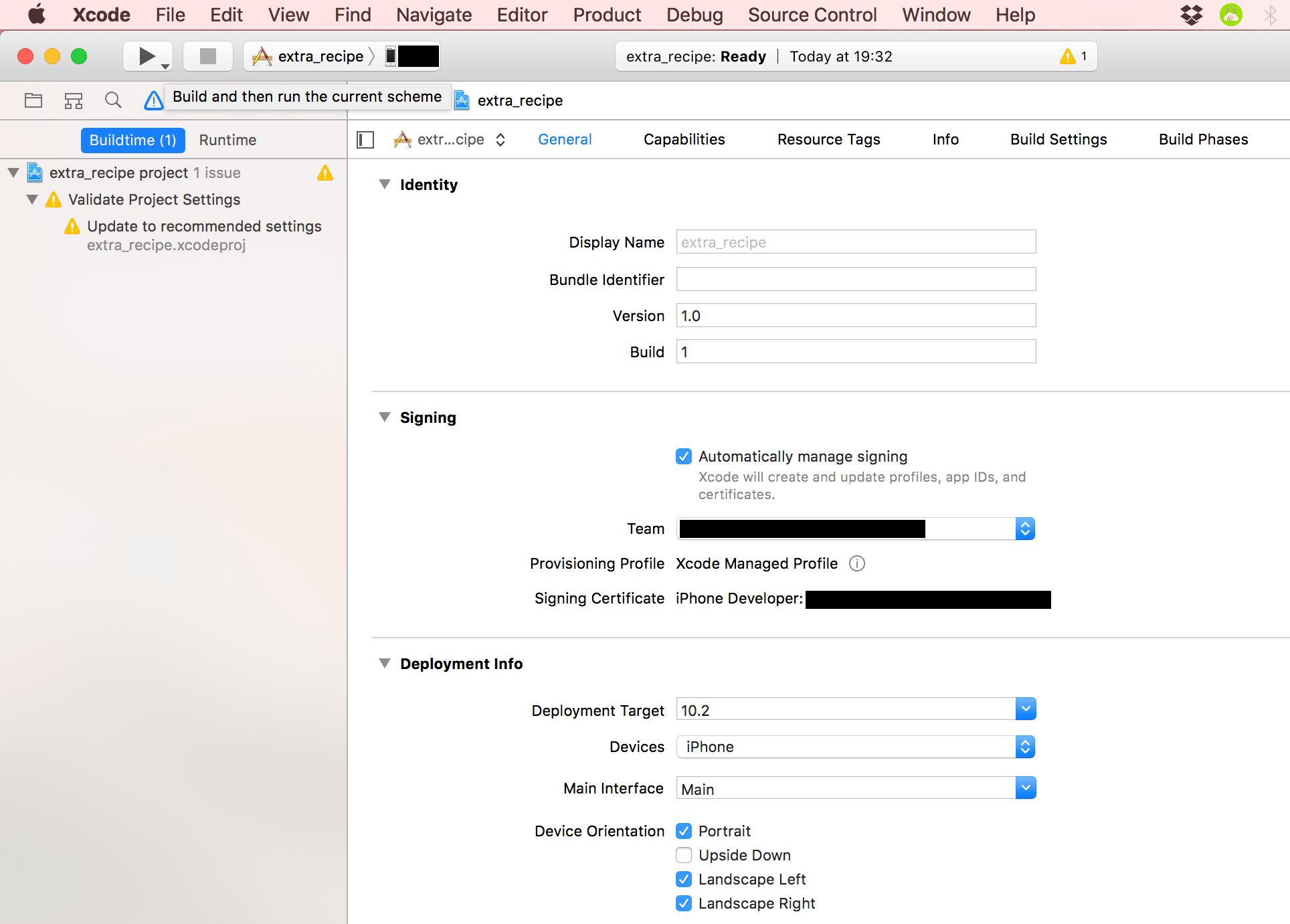Viewport: 1290px width, 924px height.
Task: Open the Resource Tags tab
Action: coord(828,139)
